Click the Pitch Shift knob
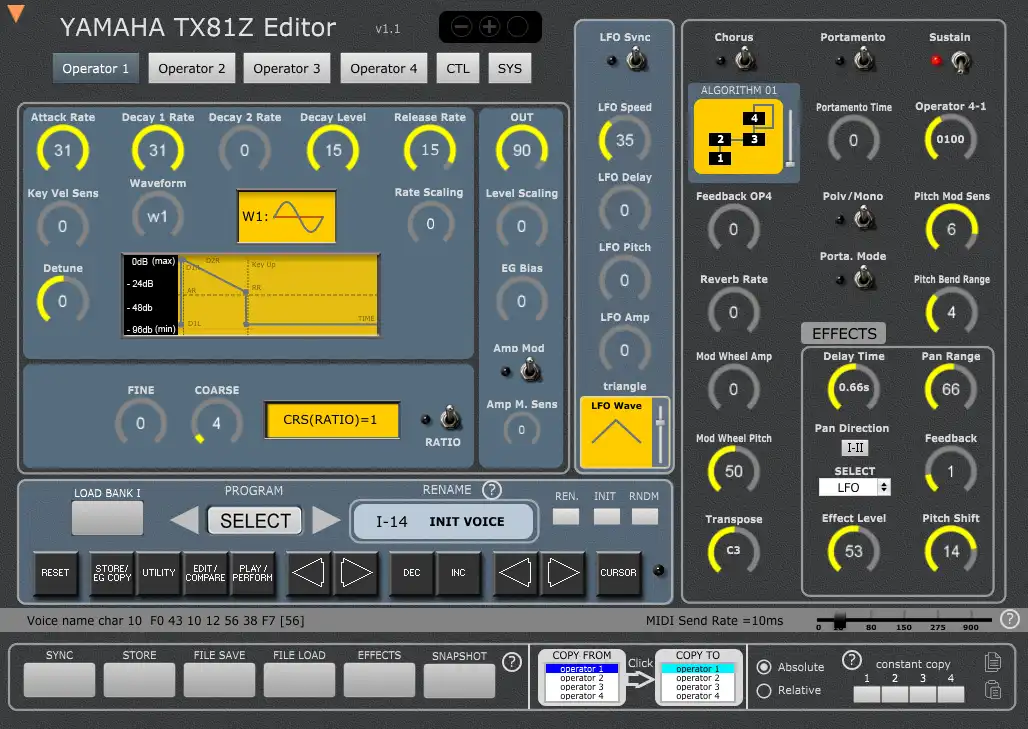Viewport: 1028px width, 729px height. 951,551
